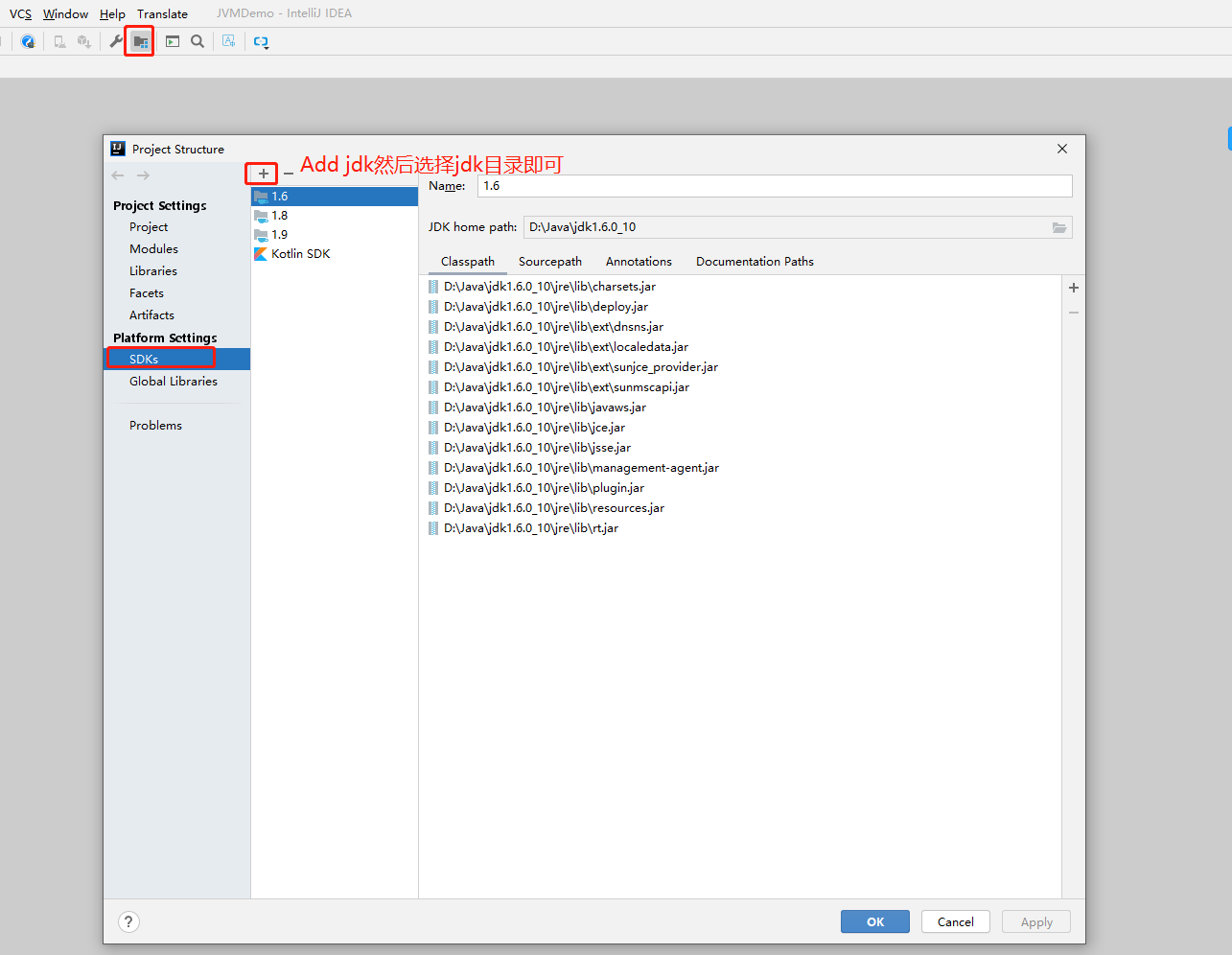Open the Translate menu
This screenshot has height=955, width=1232.
click(x=162, y=13)
